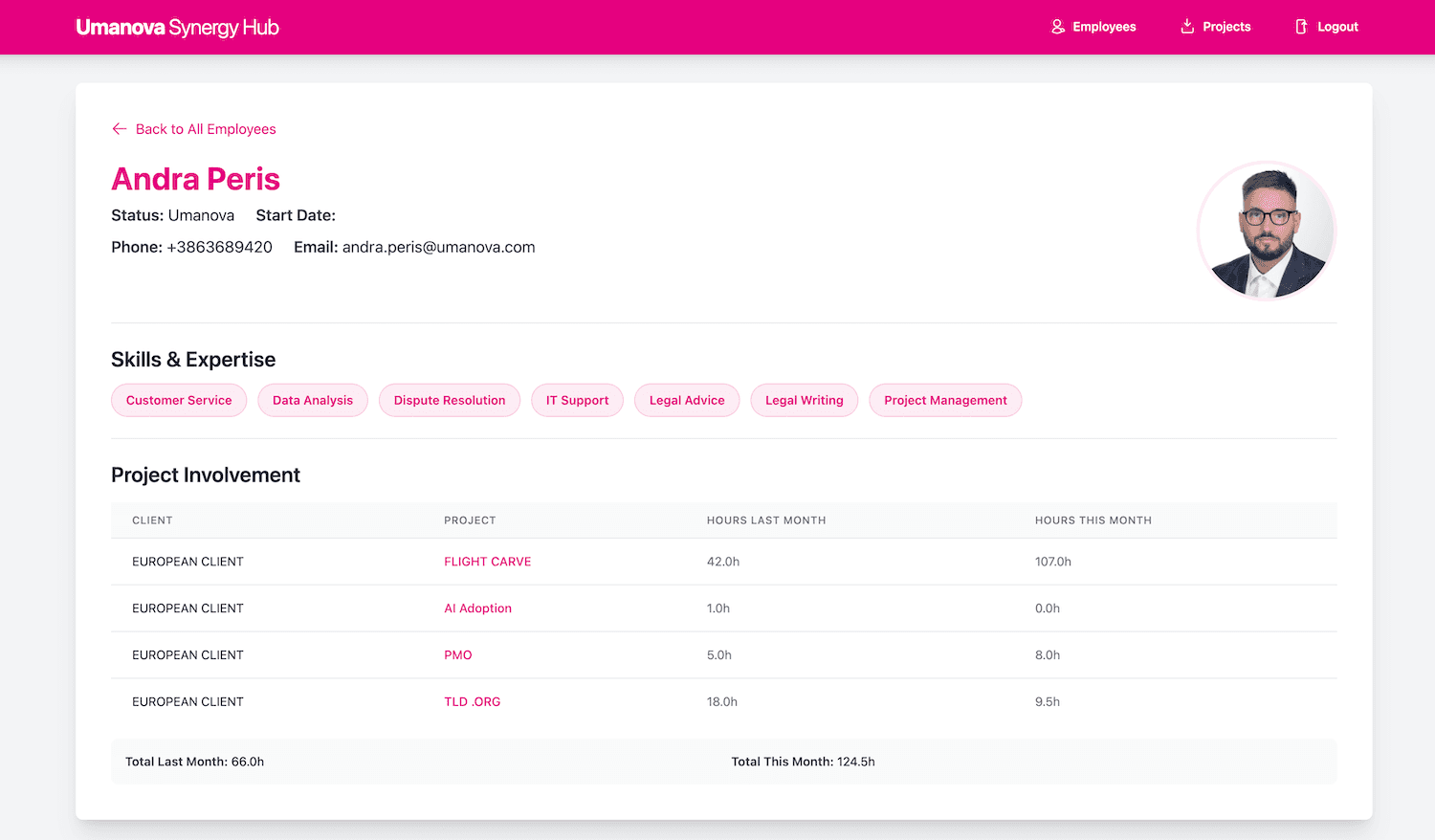This screenshot has height=840, width=1435.
Task: Click the Logout icon in top right
Action: (1301, 26)
